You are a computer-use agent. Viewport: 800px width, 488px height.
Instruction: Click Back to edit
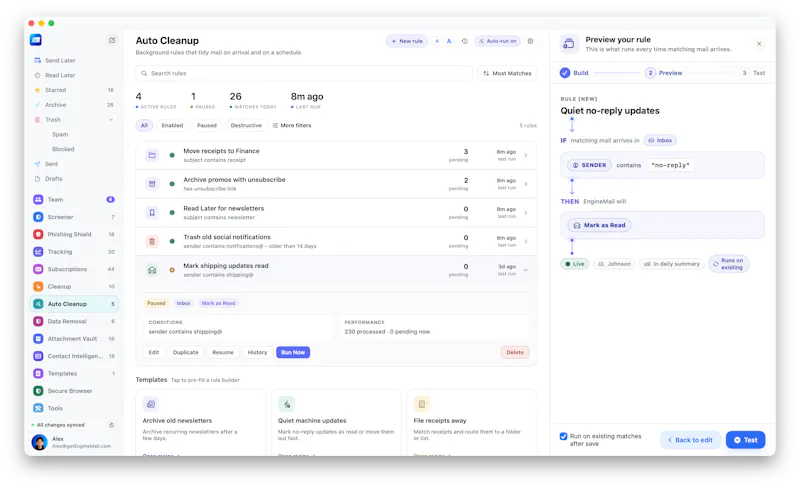pos(690,440)
